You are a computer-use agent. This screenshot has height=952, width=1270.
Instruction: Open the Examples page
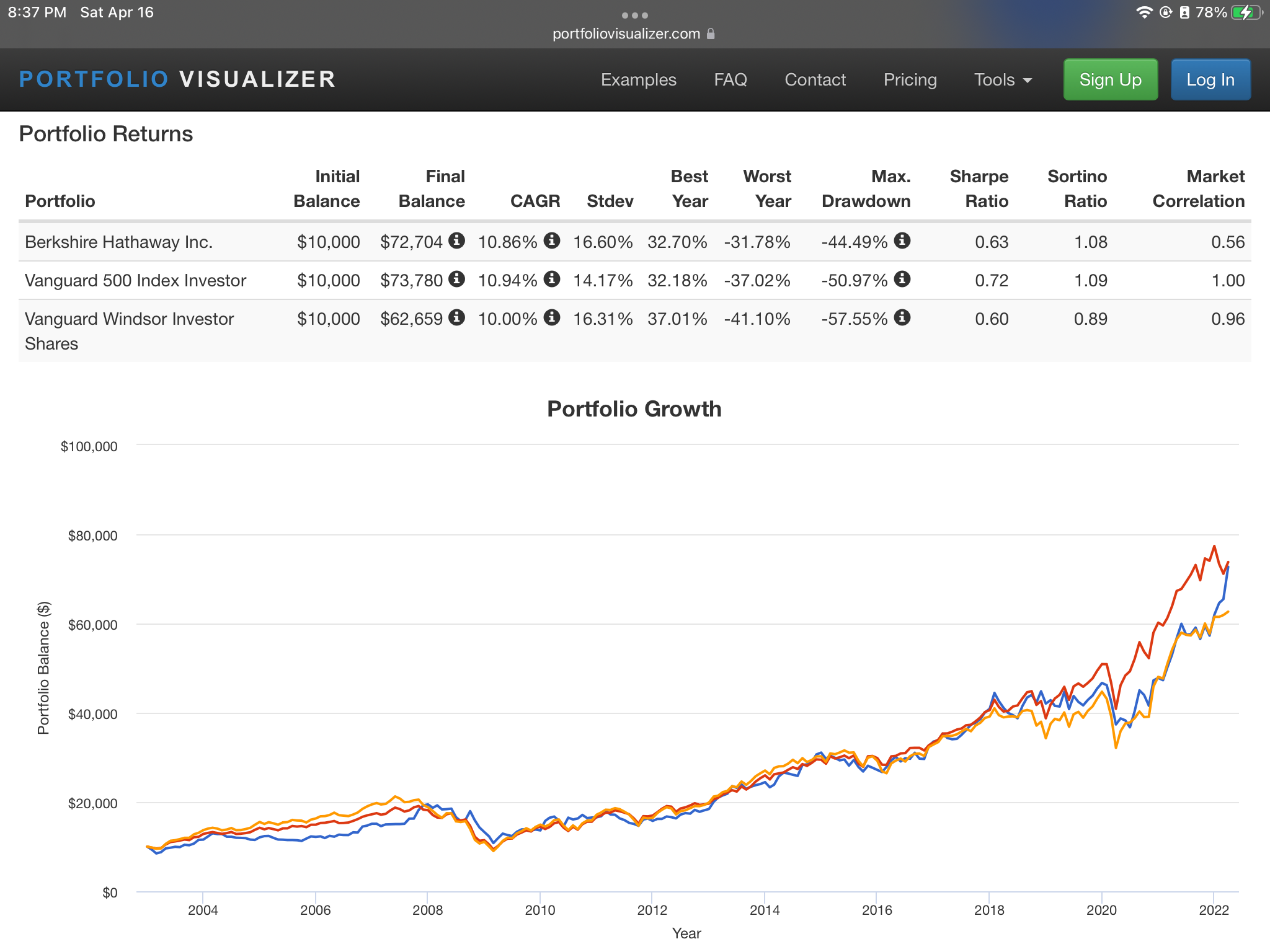tap(638, 80)
